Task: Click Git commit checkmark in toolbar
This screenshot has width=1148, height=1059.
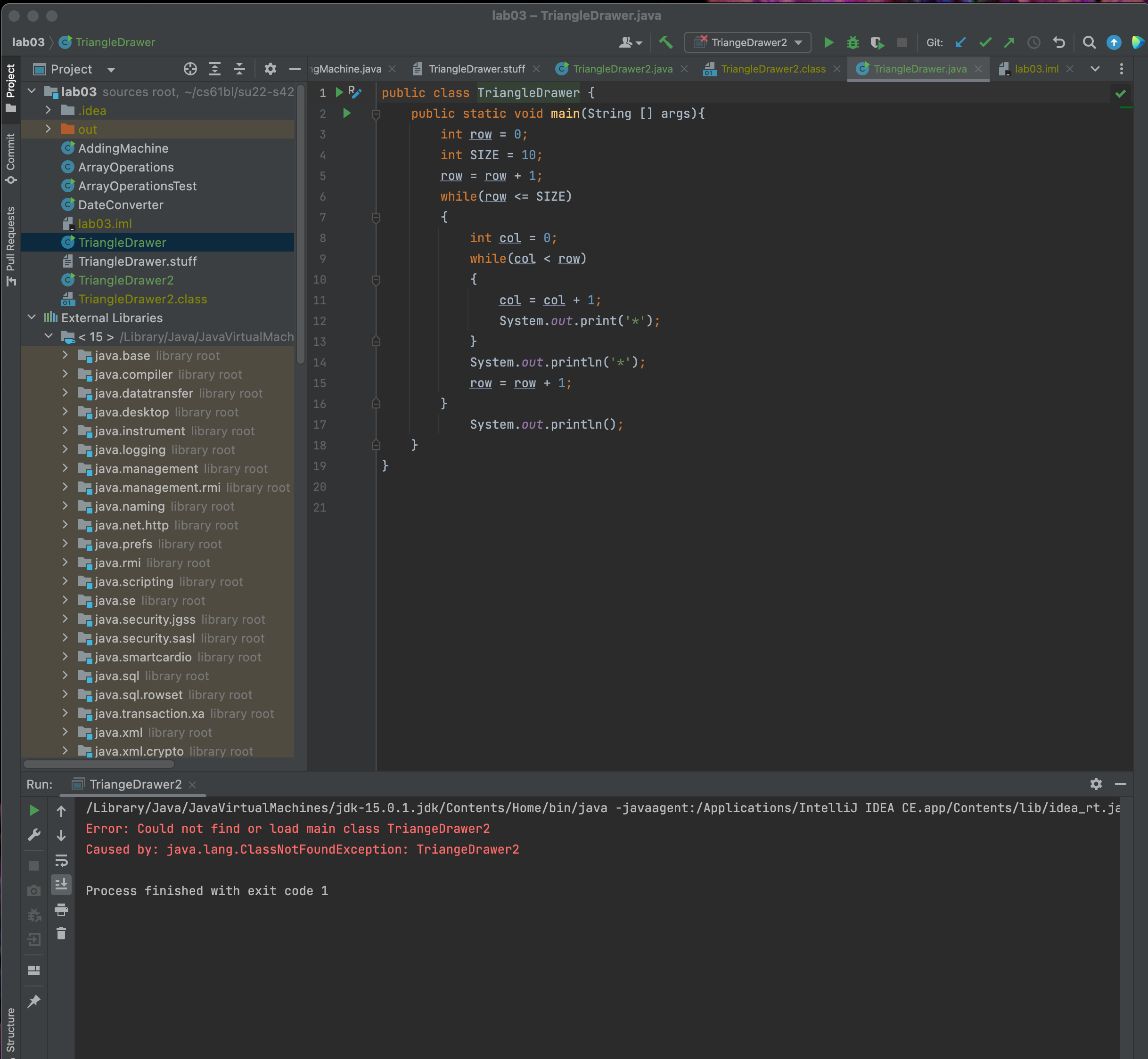Action: point(985,42)
